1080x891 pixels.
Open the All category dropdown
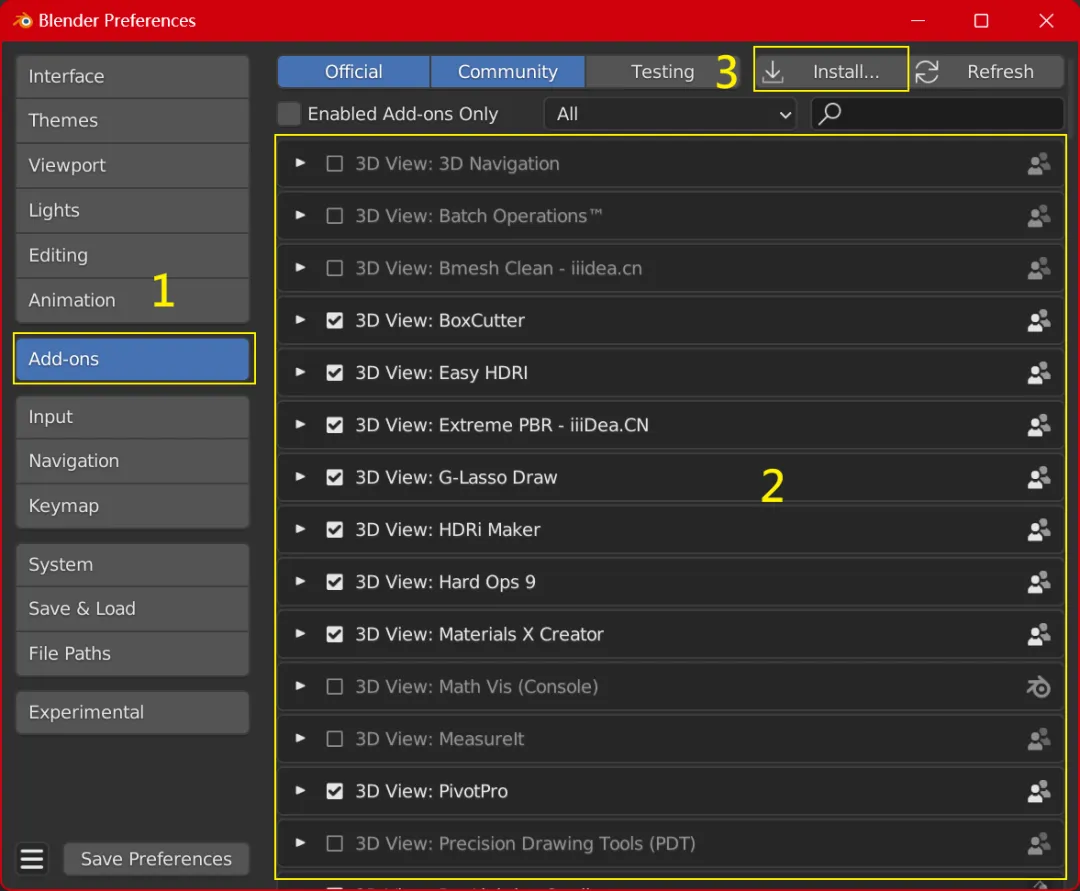pos(670,114)
